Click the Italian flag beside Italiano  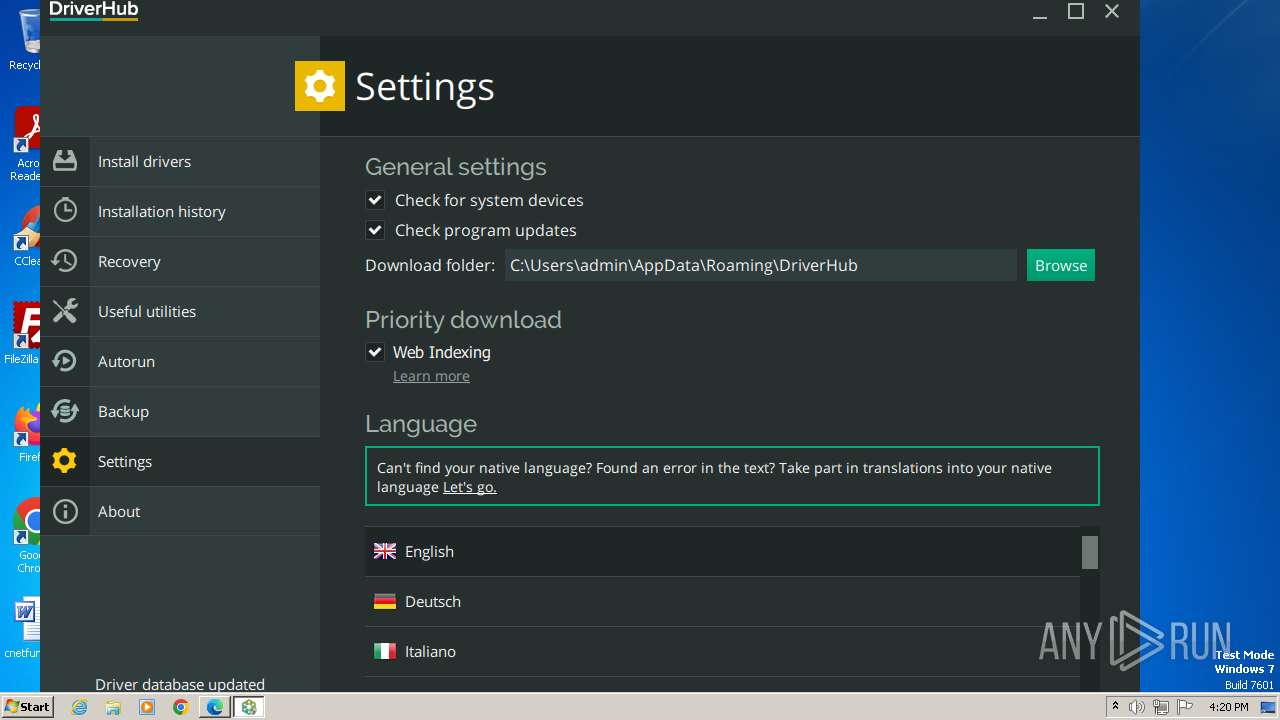coord(385,651)
